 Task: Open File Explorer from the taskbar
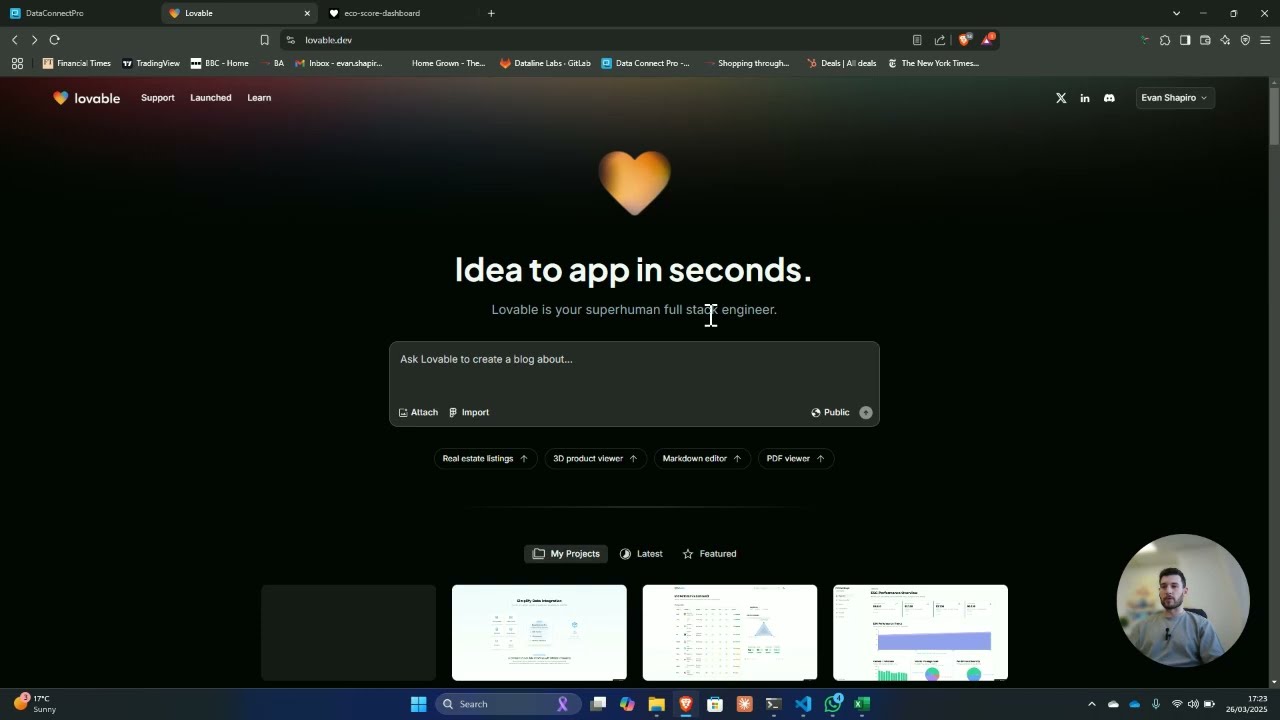[656, 704]
